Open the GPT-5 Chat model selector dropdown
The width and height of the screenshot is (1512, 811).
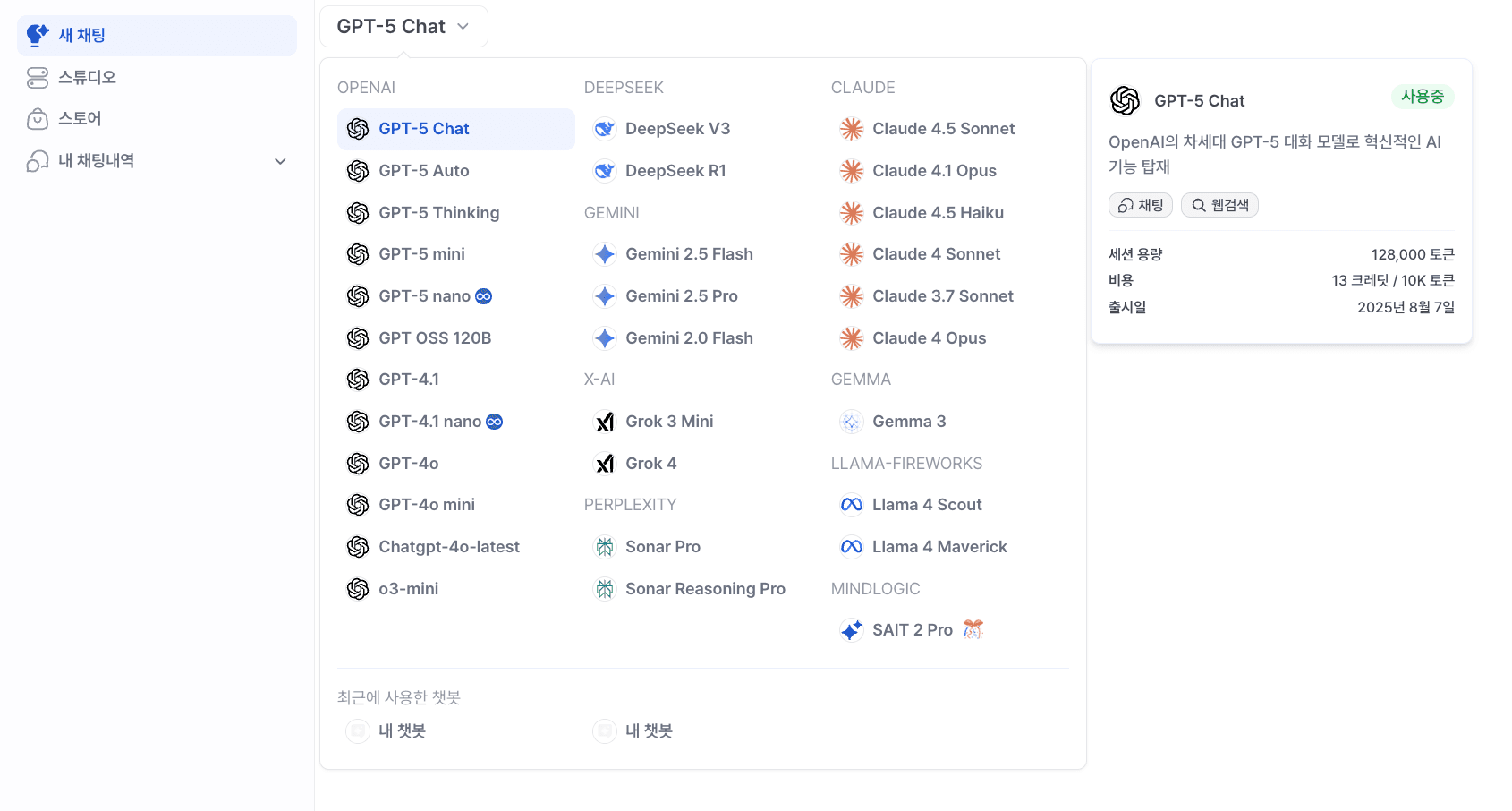tap(403, 27)
